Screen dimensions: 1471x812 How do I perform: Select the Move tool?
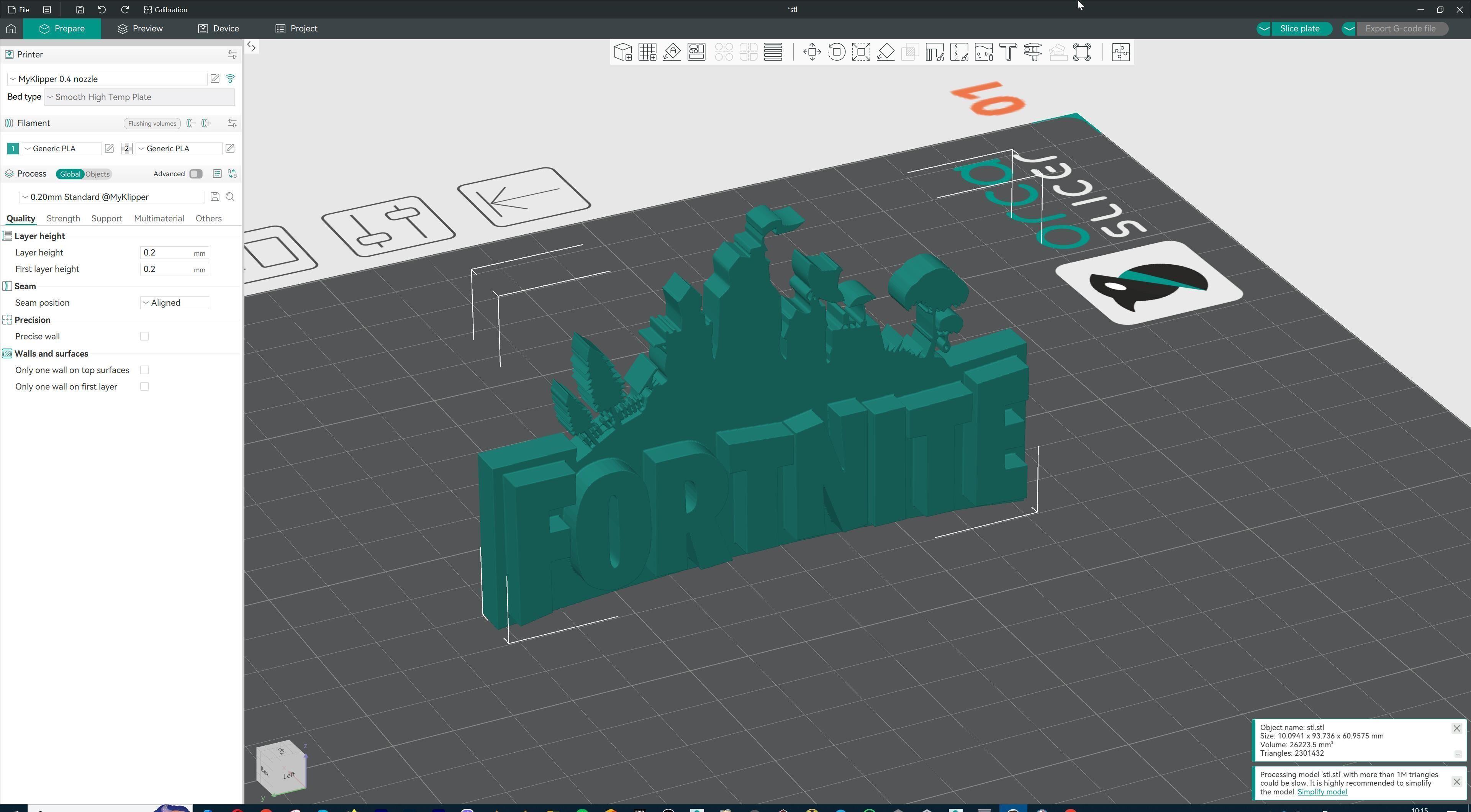click(x=812, y=52)
